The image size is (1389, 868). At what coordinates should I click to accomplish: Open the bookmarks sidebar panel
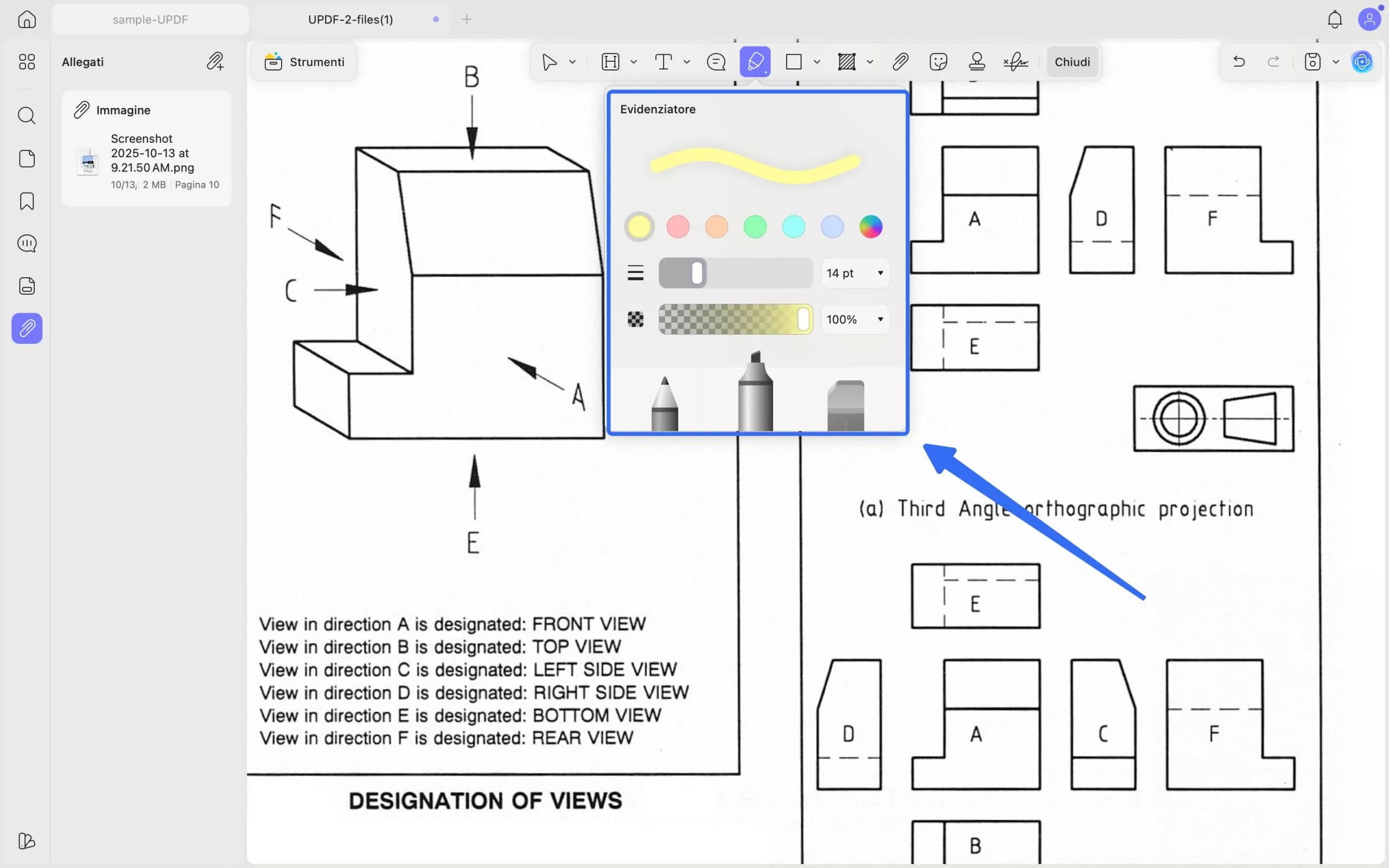pyautogui.click(x=27, y=201)
